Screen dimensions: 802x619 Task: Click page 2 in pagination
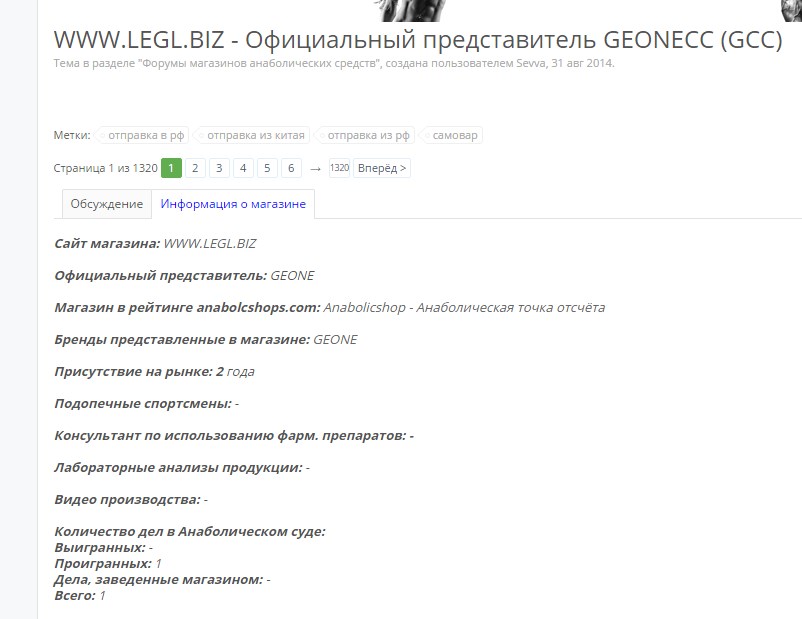[194, 168]
